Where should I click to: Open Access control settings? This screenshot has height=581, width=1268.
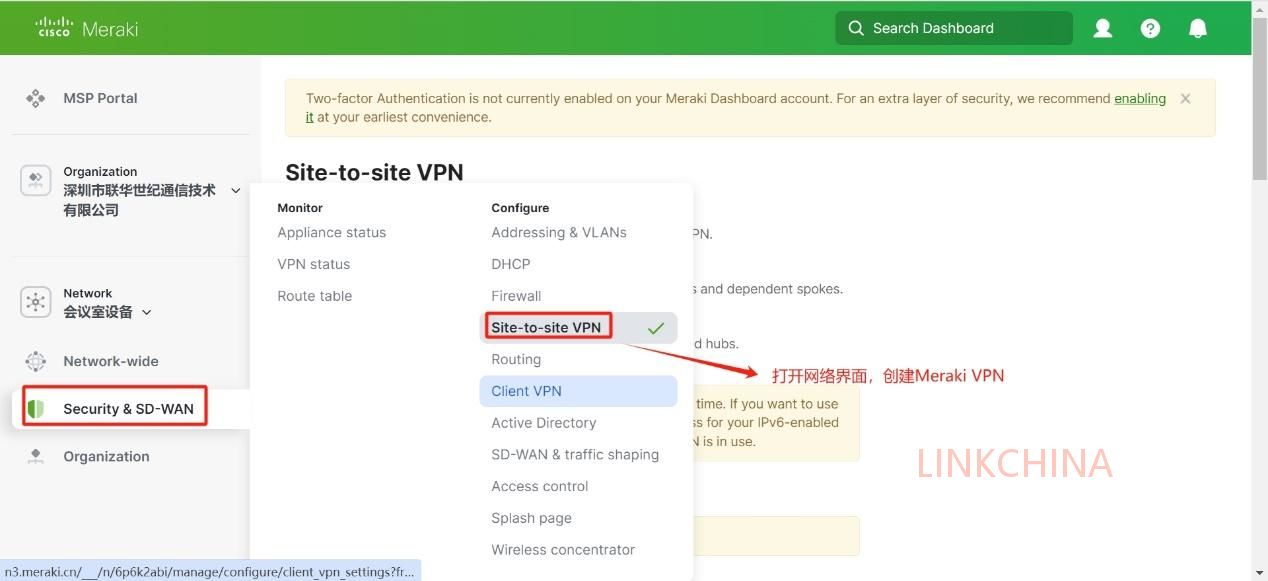click(540, 486)
